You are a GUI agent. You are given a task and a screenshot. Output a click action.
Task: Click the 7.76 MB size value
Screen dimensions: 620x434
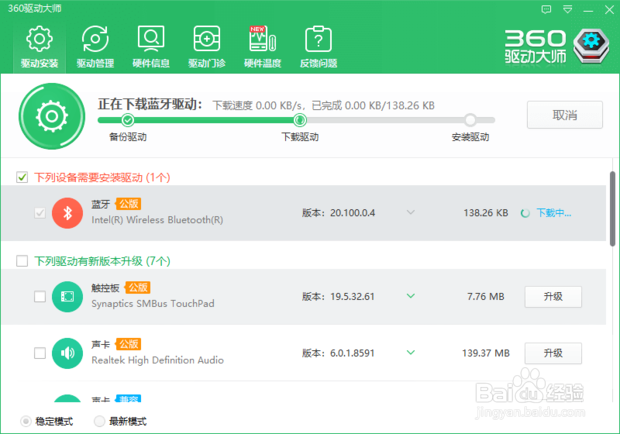point(486,296)
